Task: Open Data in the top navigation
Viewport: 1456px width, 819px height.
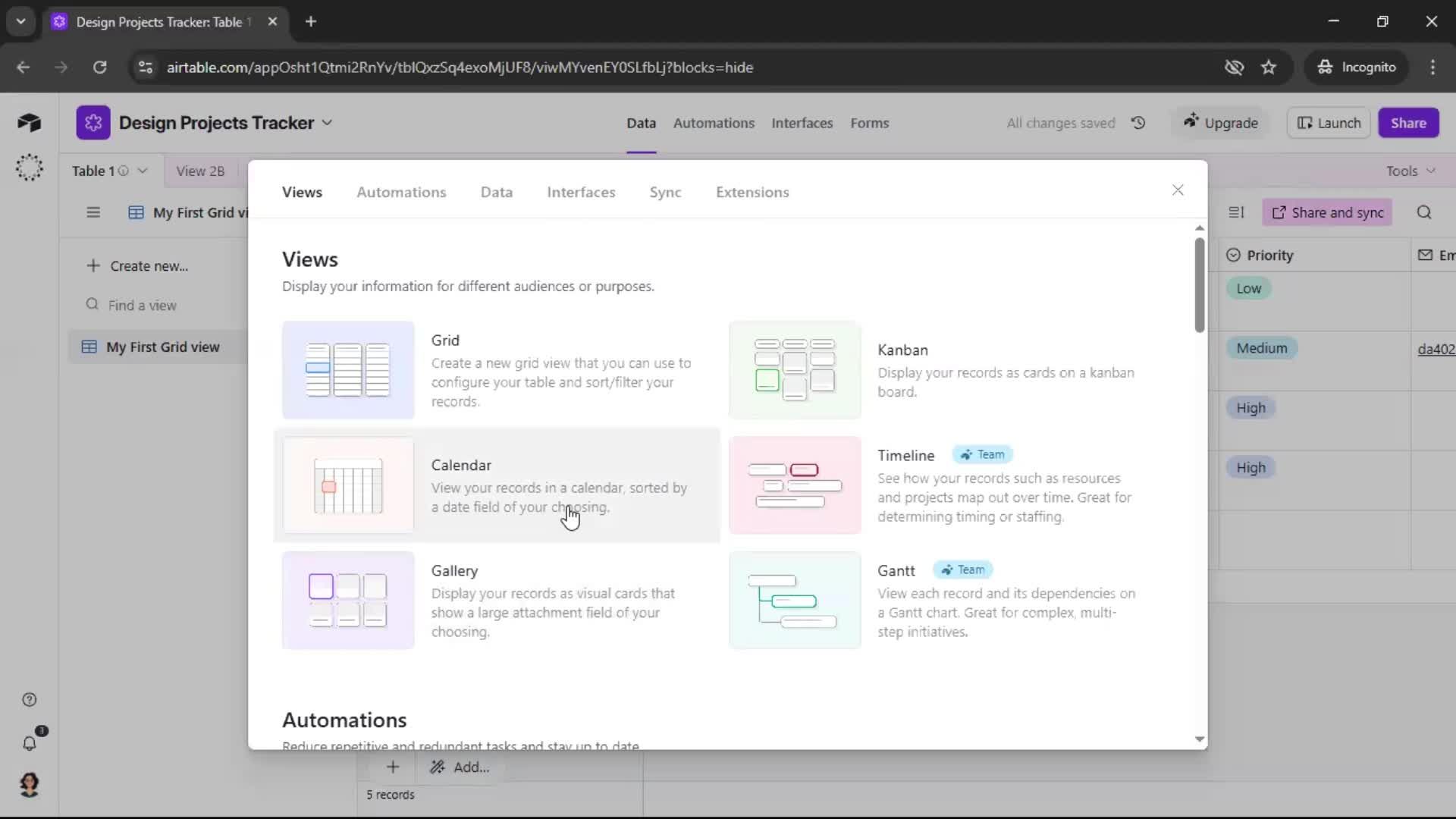Action: pyautogui.click(x=641, y=124)
